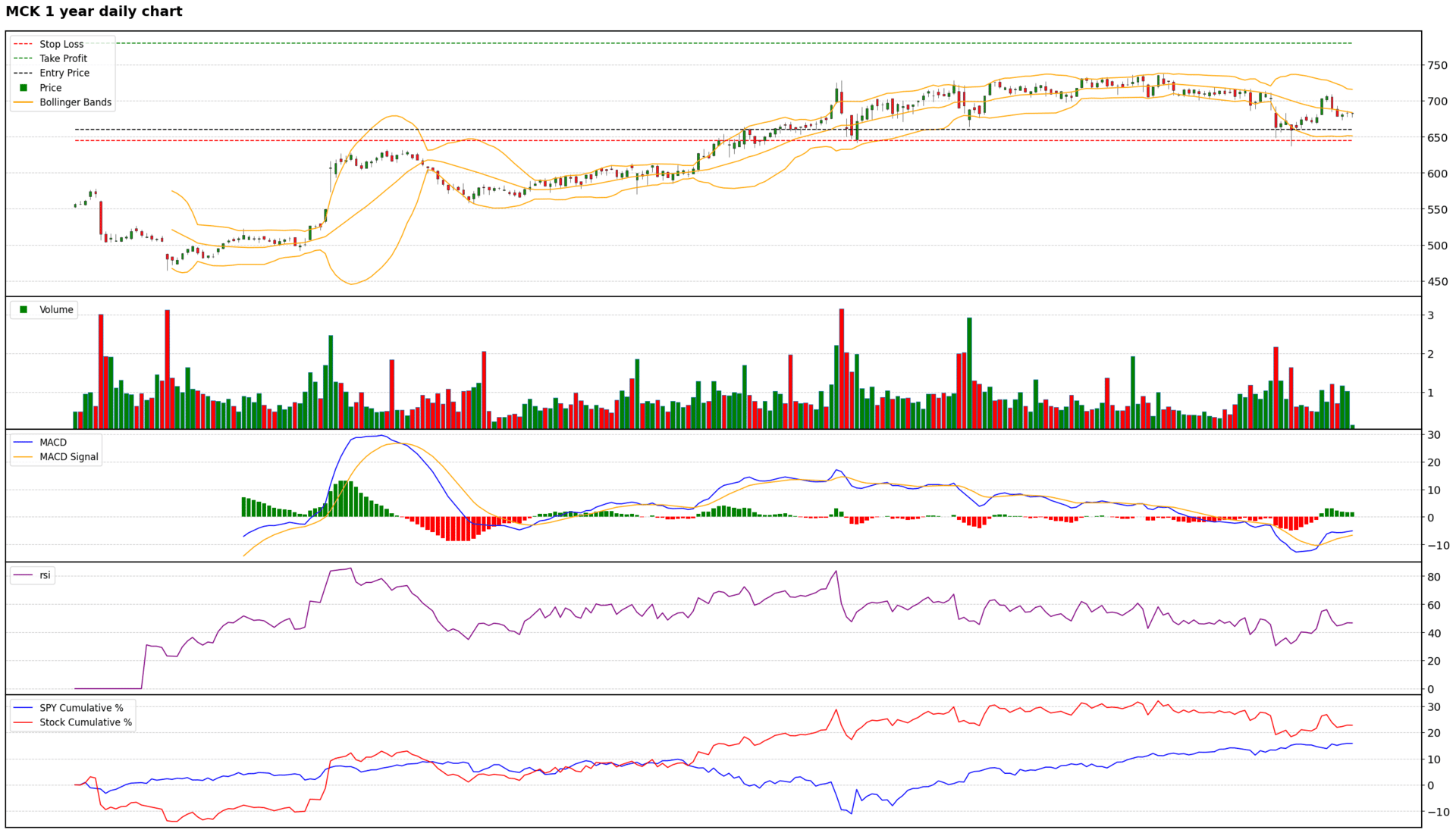
Task: Click the Bollinger Bands legend entry
Action: coord(75,102)
